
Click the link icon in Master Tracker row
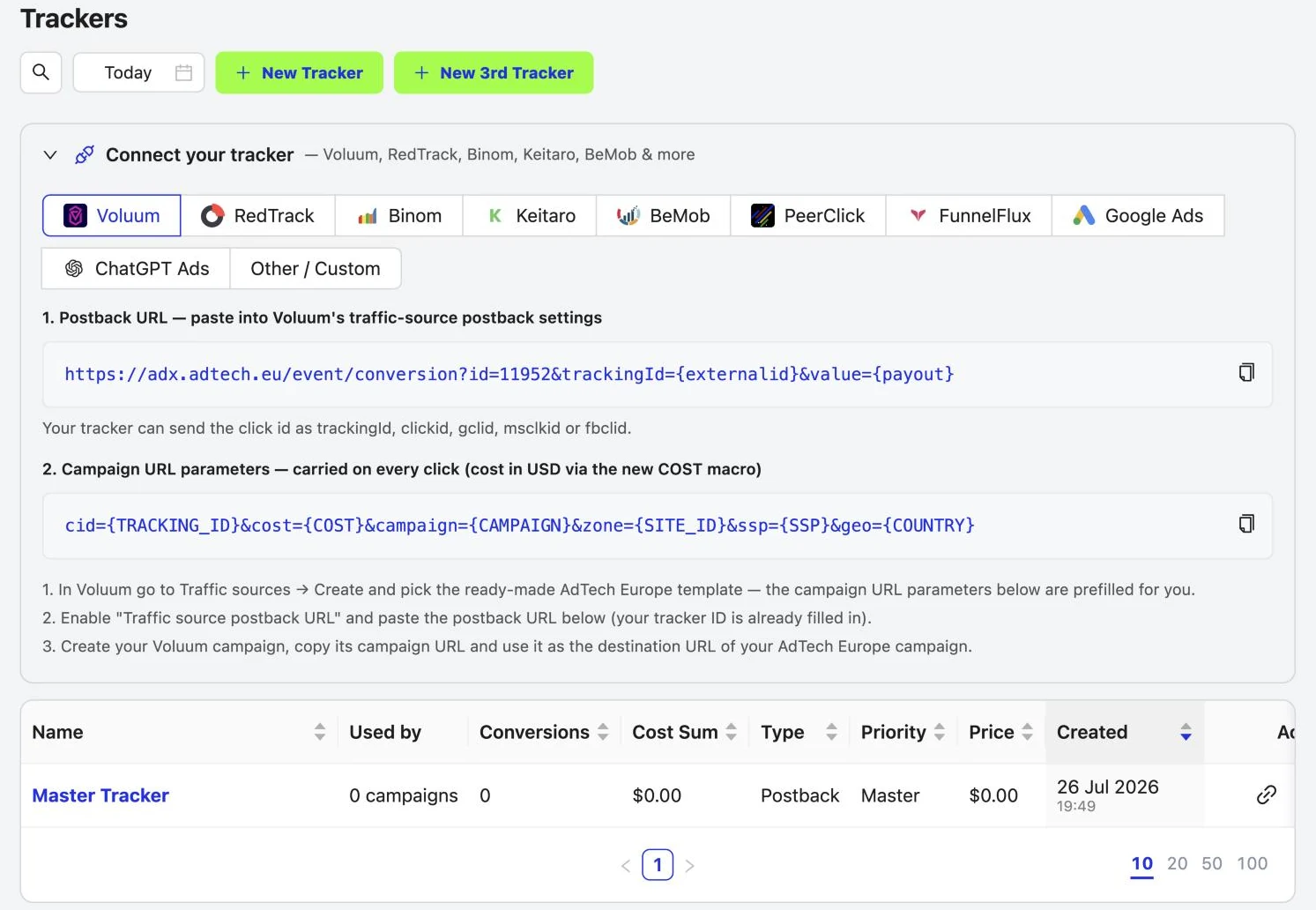[x=1266, y=795]
